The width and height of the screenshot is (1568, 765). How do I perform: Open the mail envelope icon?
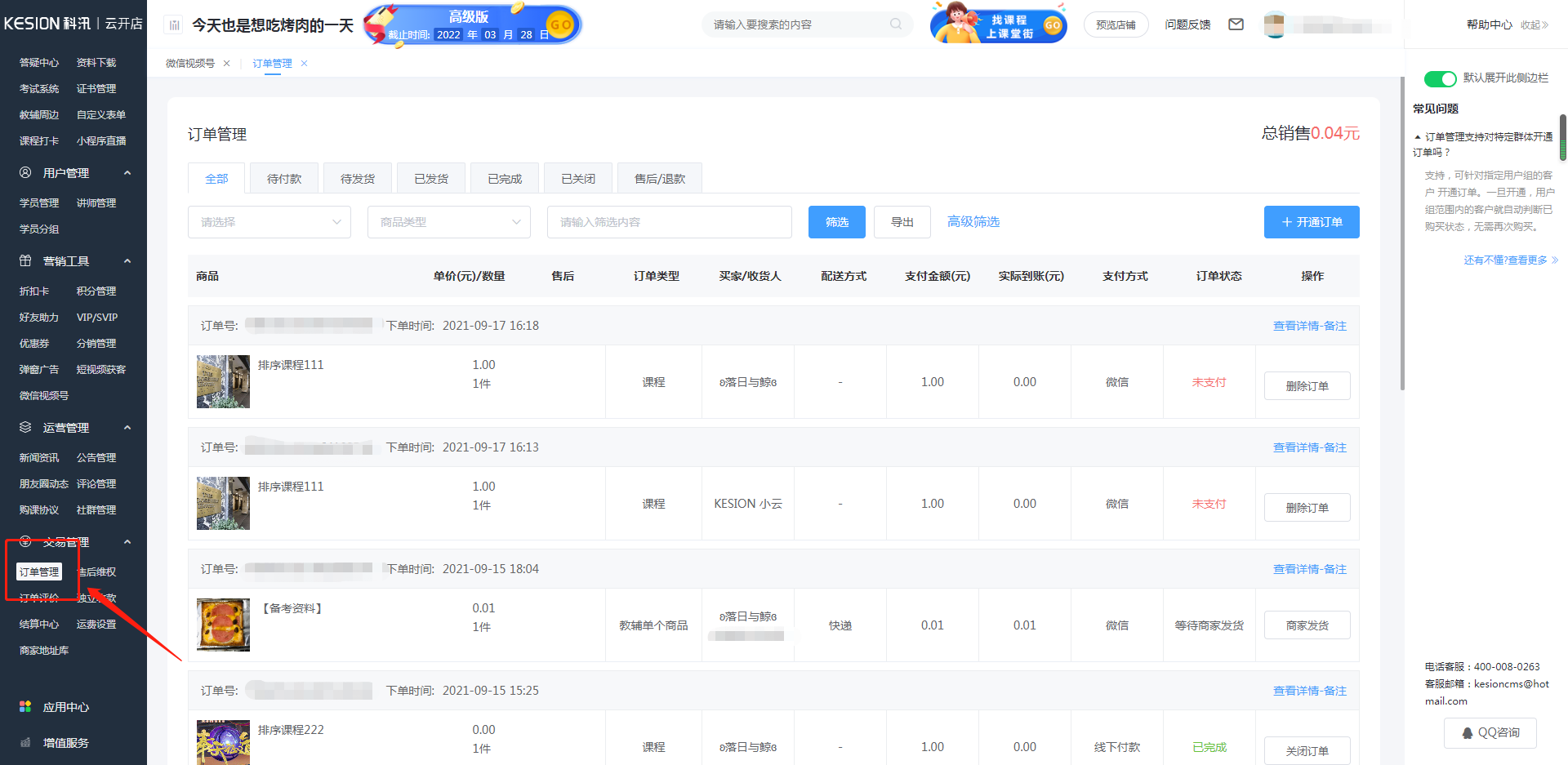tap(1236, 24)
